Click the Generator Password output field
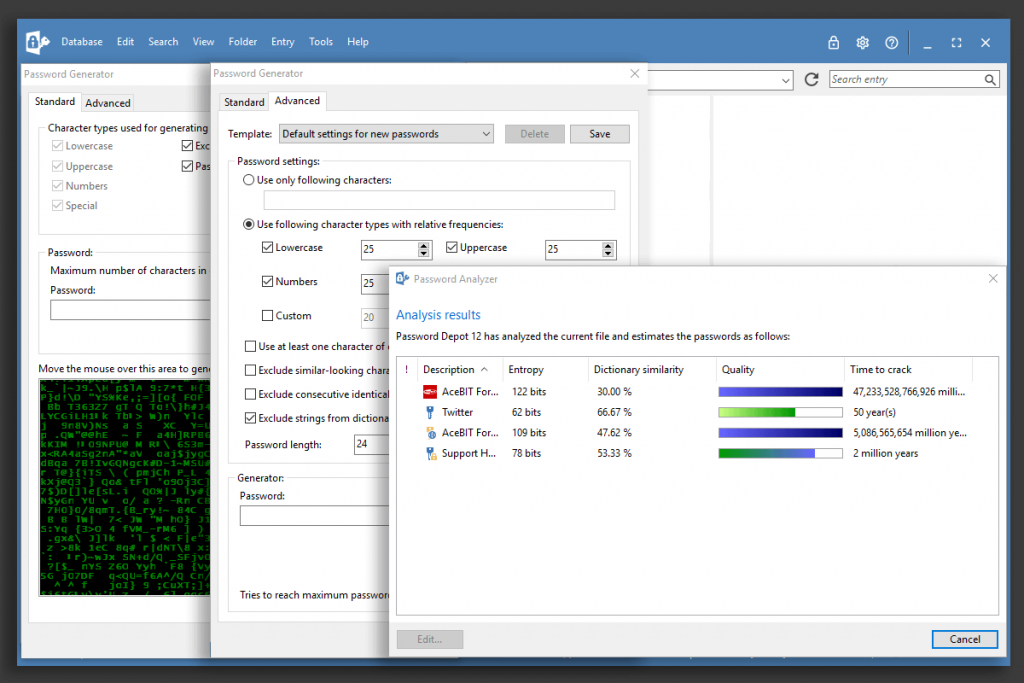Viewport: 1024px width, 683px height. coord(314,516)
